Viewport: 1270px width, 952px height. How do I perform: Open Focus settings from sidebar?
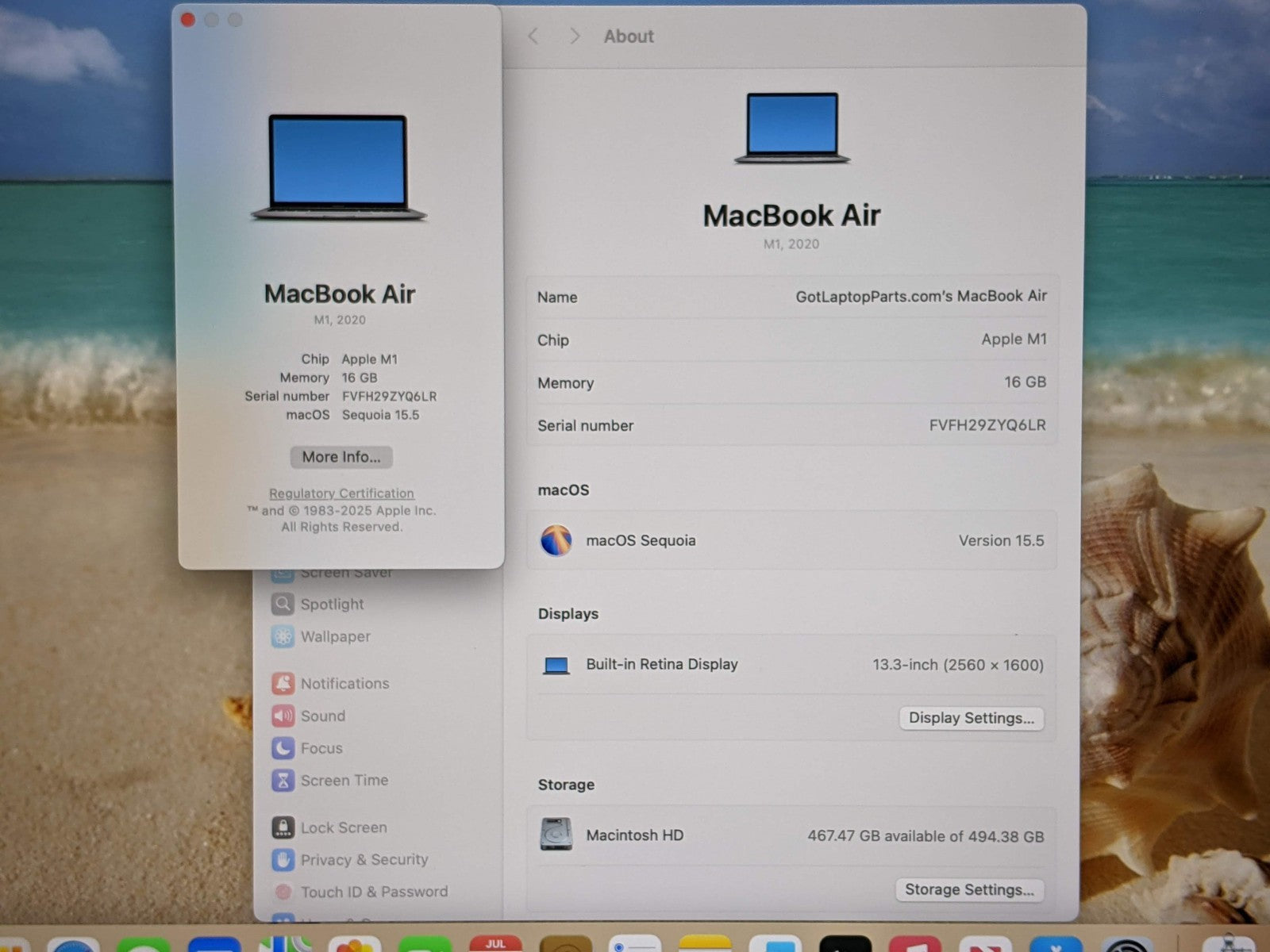coord(321,749)
